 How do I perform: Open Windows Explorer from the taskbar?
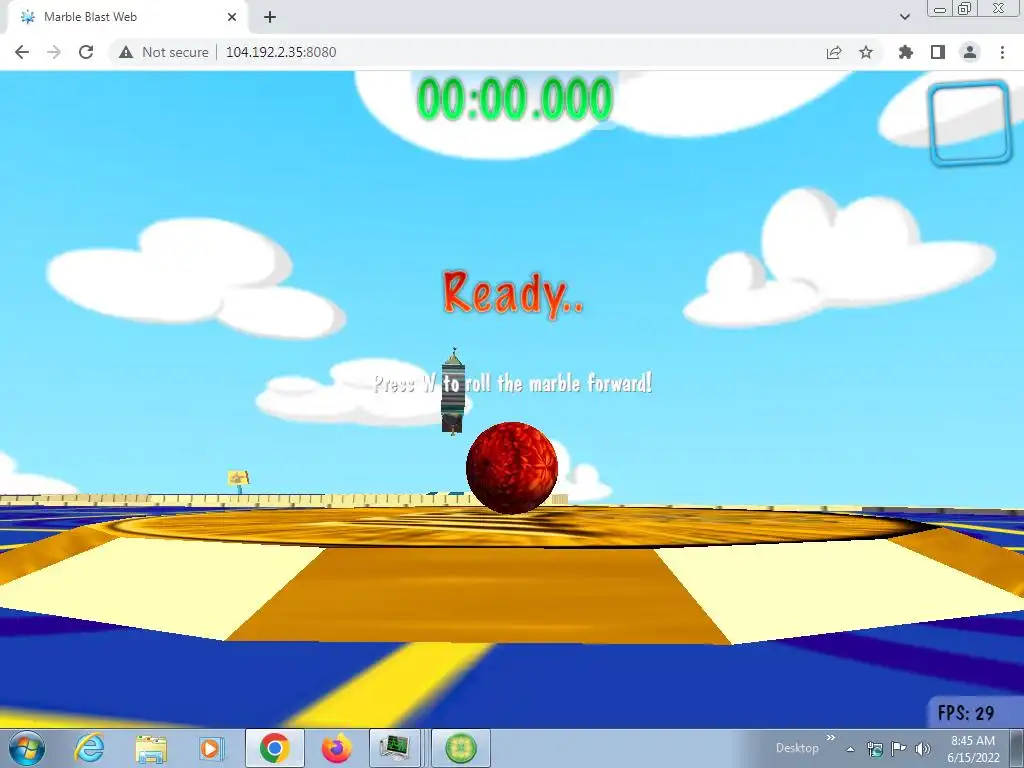pos(151,748)
